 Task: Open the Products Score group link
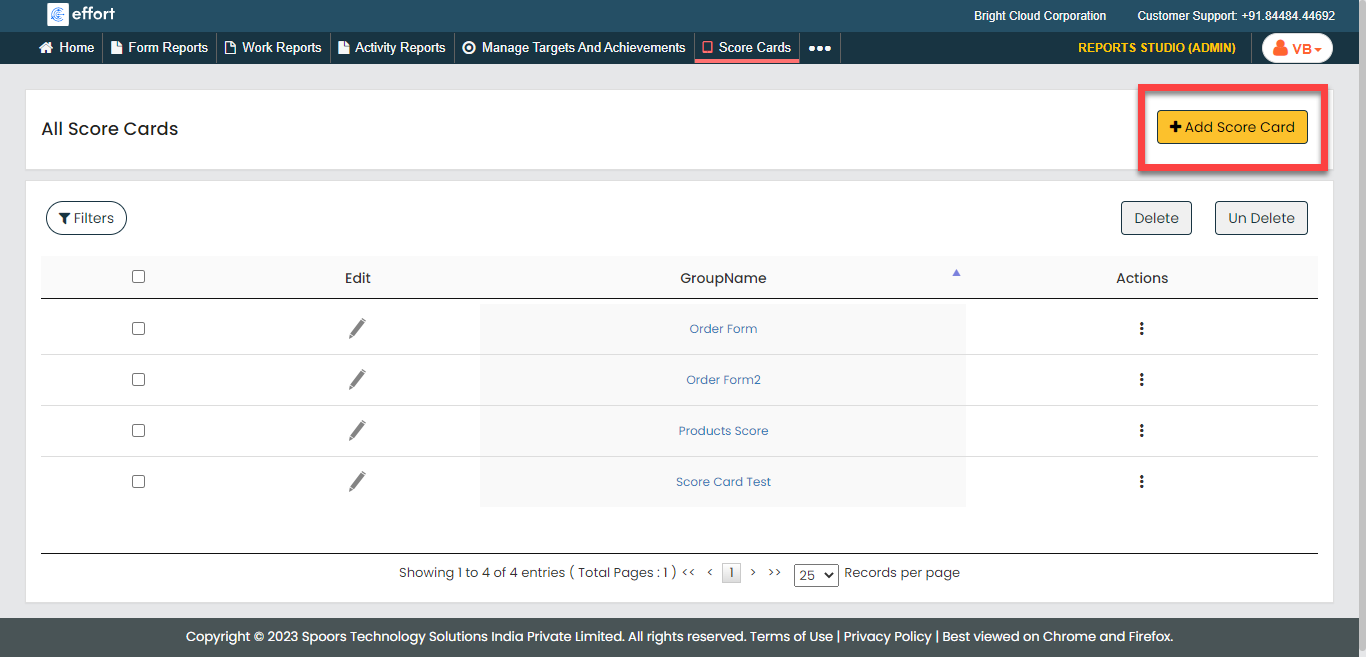coord(723,431)
